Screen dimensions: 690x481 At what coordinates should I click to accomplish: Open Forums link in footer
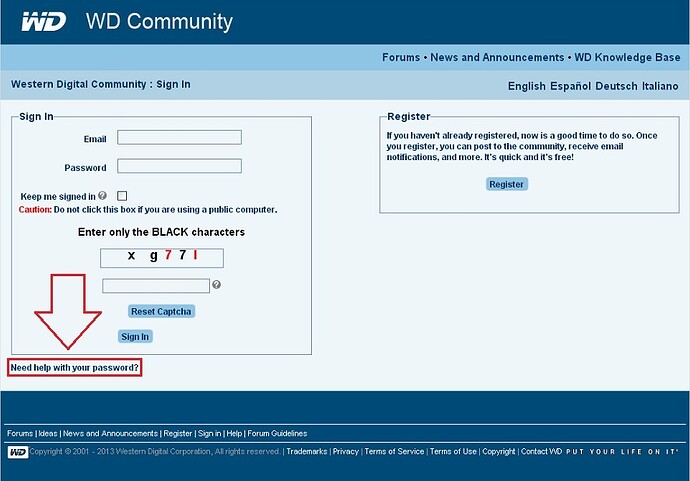point(20,433)
